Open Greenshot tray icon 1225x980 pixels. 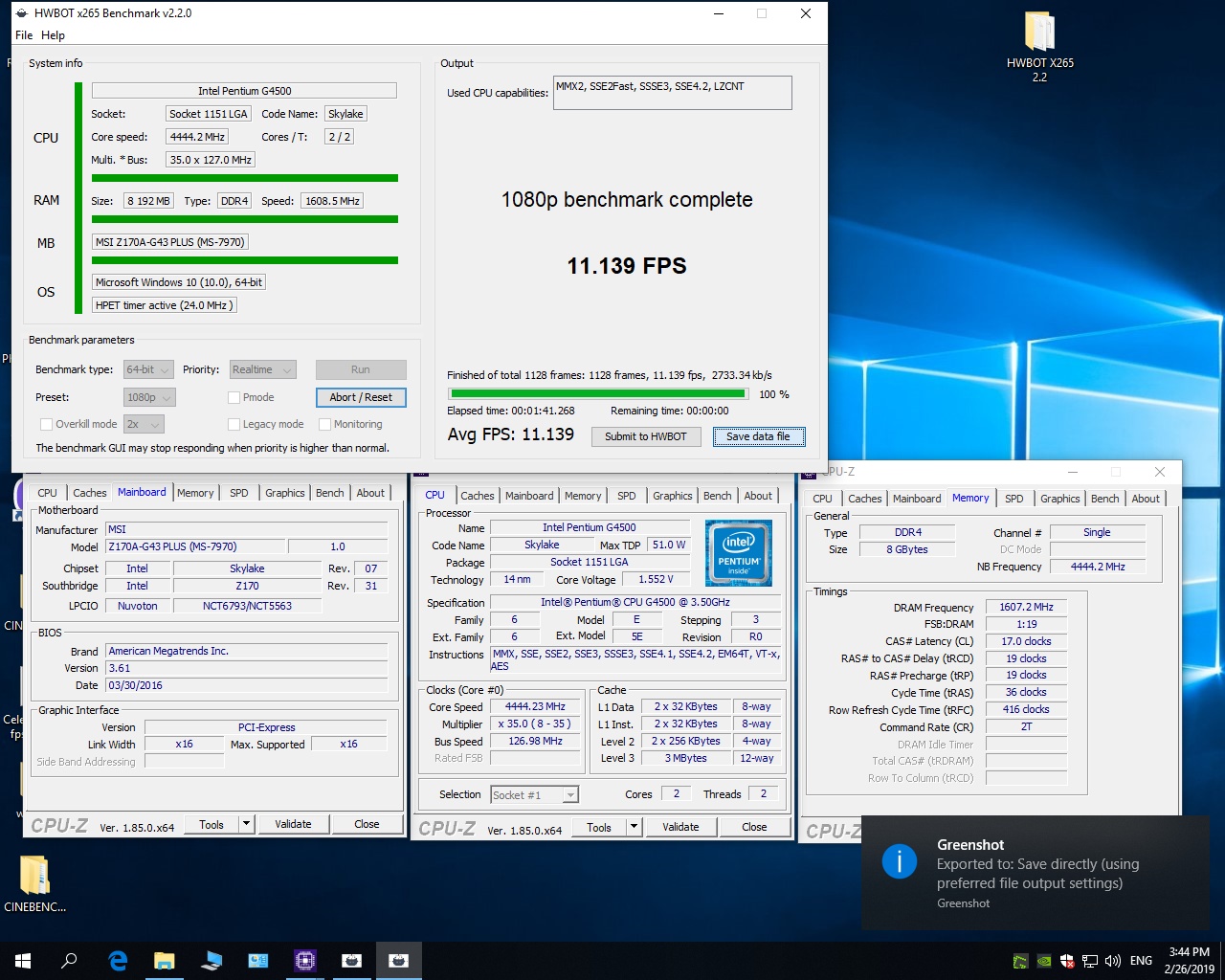tap(1021, 961)
